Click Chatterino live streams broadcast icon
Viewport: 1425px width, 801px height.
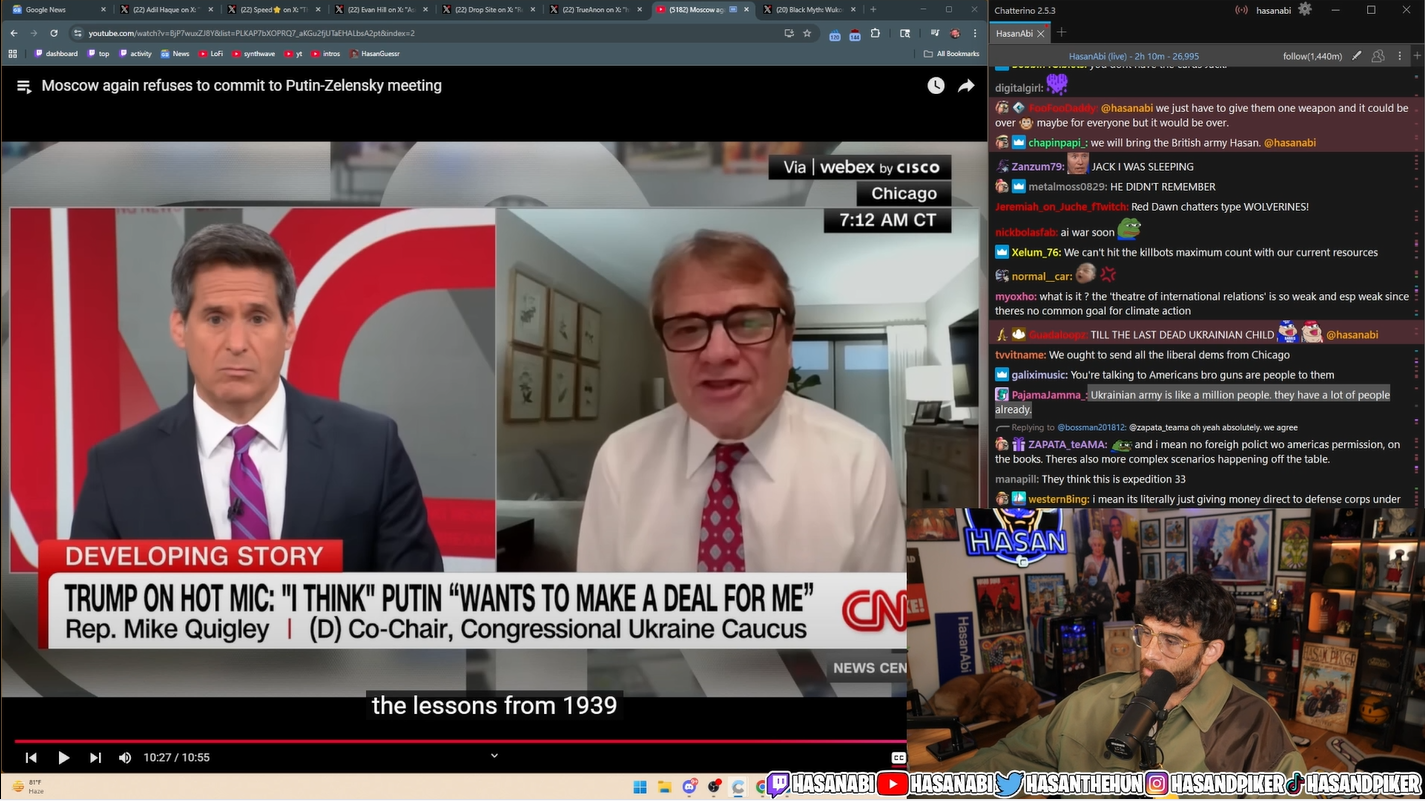coord(1242,10)
